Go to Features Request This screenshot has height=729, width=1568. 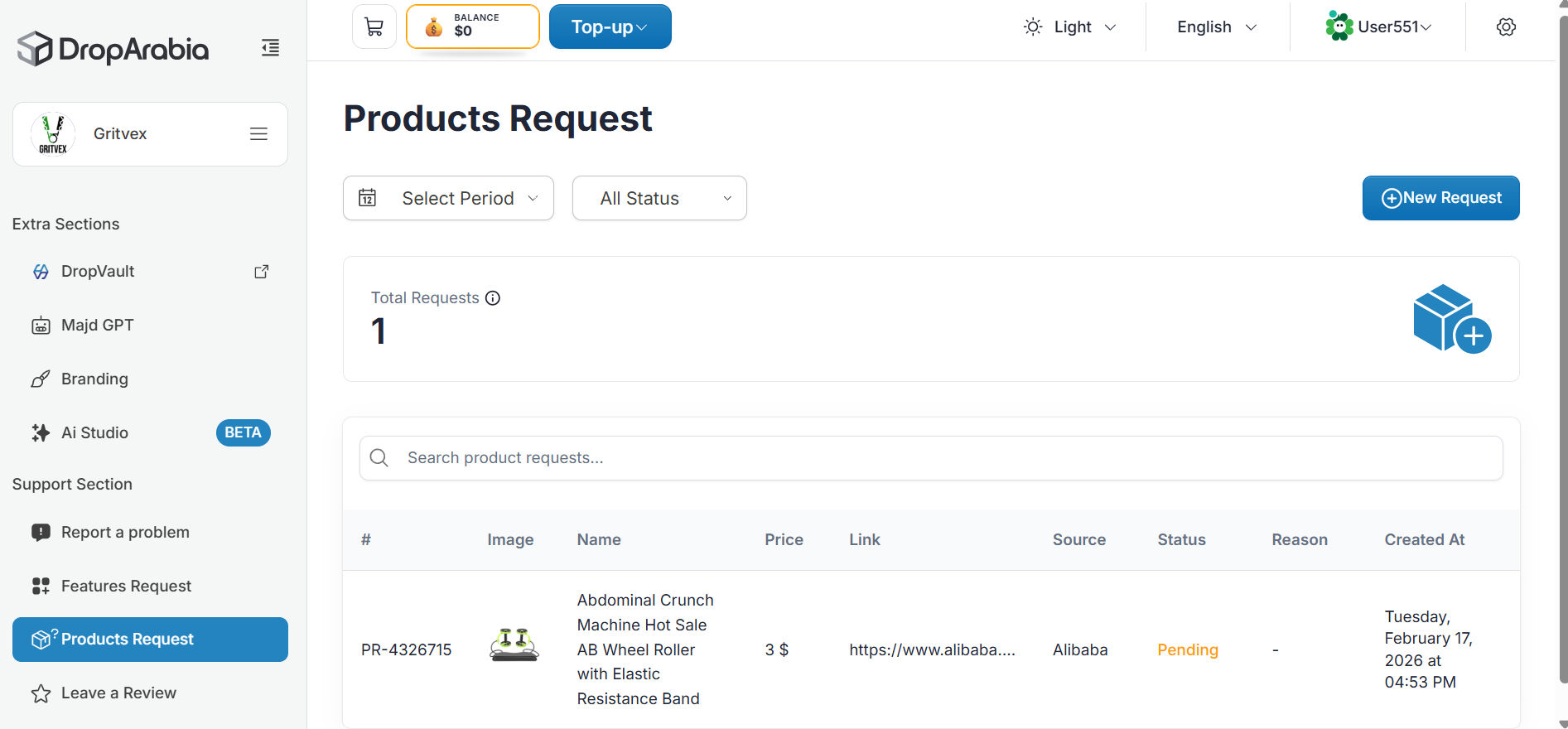click(x=150, y=587)
